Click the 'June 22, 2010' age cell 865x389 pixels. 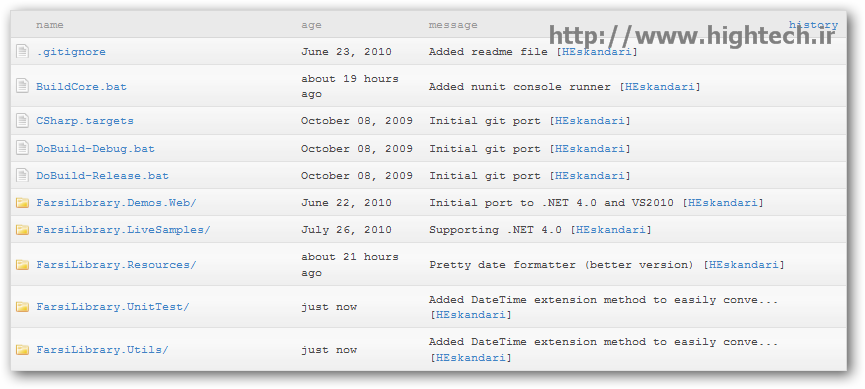coord(346,203)
